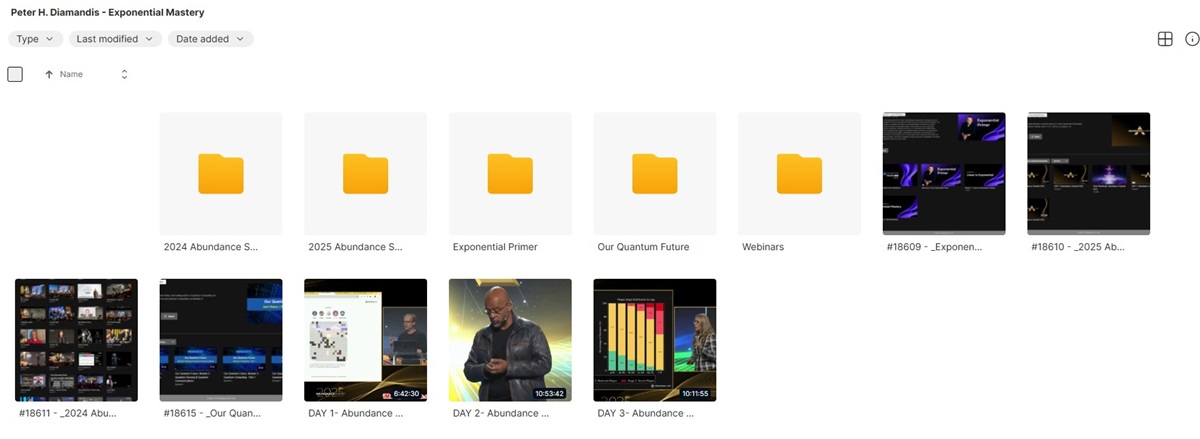Screen dimensions: 1200x439
Task: Open the #18609 Exponential Primer image thumbnail
Action: pos(943,174)
